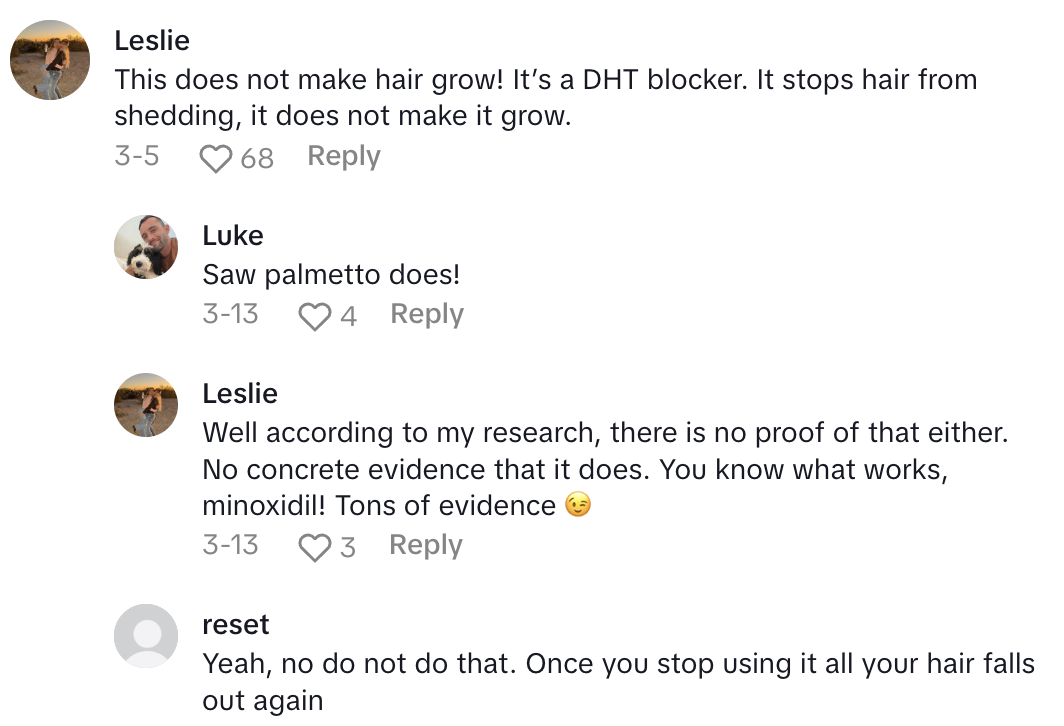The image size is (1064, 726).
Task: Like Leslie's DHT blocker comment heart icon
Action: click(215, 156)
